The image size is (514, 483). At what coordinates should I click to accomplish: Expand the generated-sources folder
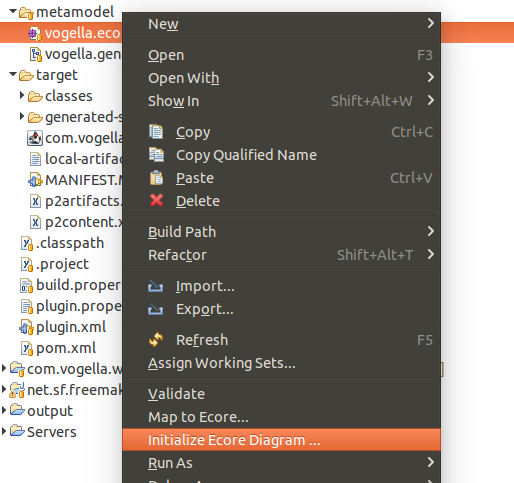pos(22,116)
